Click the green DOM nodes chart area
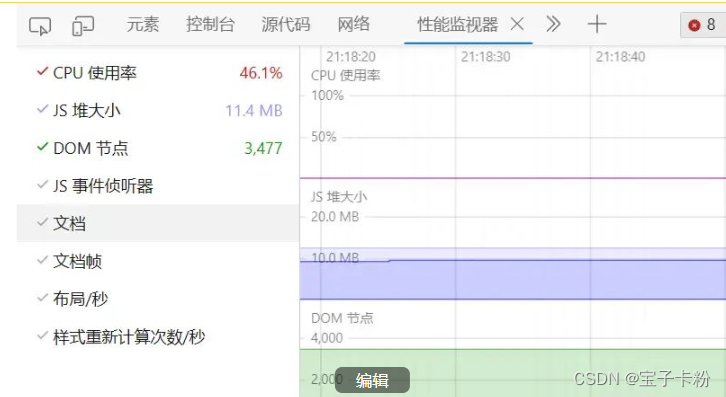 (x=513, y=373)
